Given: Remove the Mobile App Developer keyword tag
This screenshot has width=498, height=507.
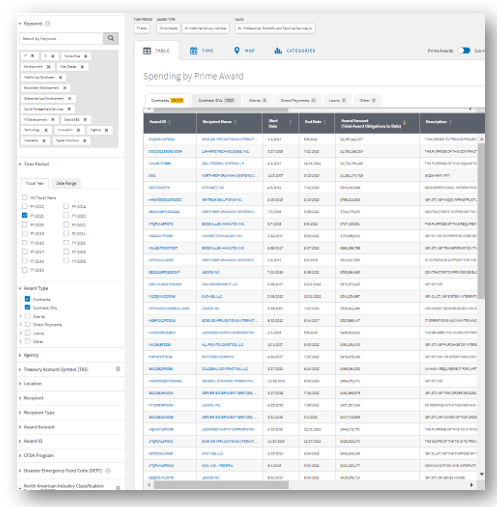Looking at the screenshot, I should pyautogui.click(x=60, y=77).
